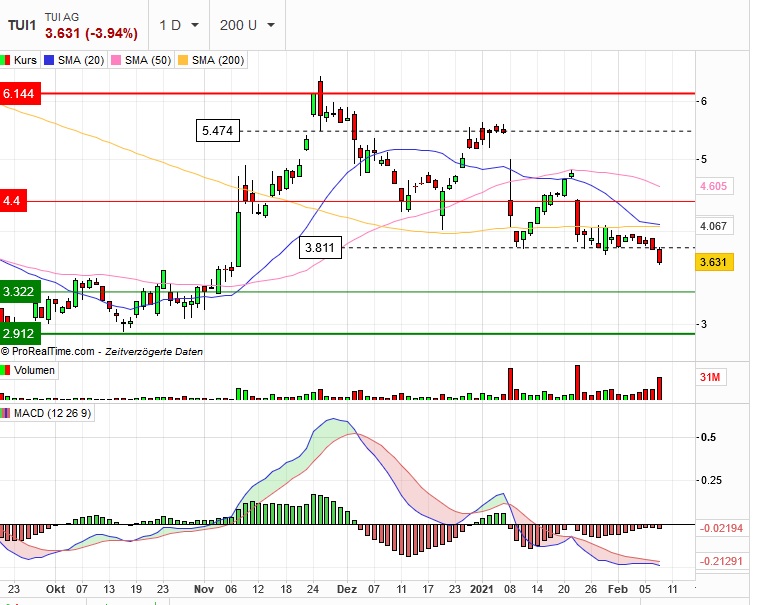Click the MACD 0.25 axis label
This screenshot has width=765, height=605.
[711, 480]
